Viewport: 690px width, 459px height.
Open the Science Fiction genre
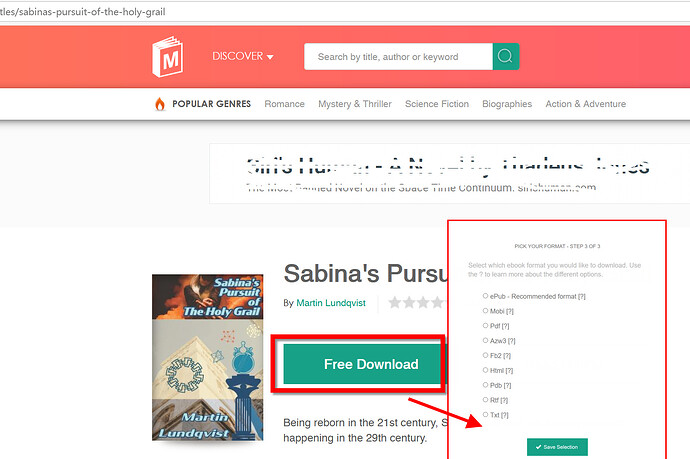point(437,104)
